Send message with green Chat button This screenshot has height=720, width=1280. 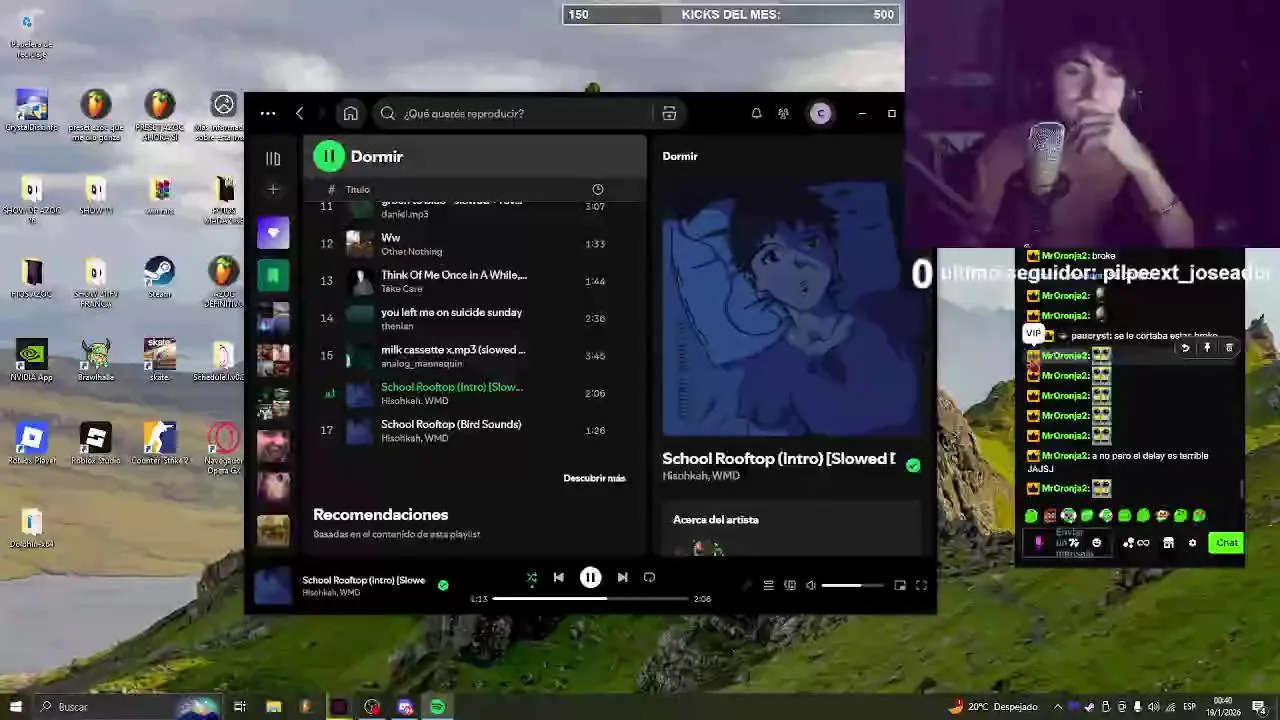1226,543
